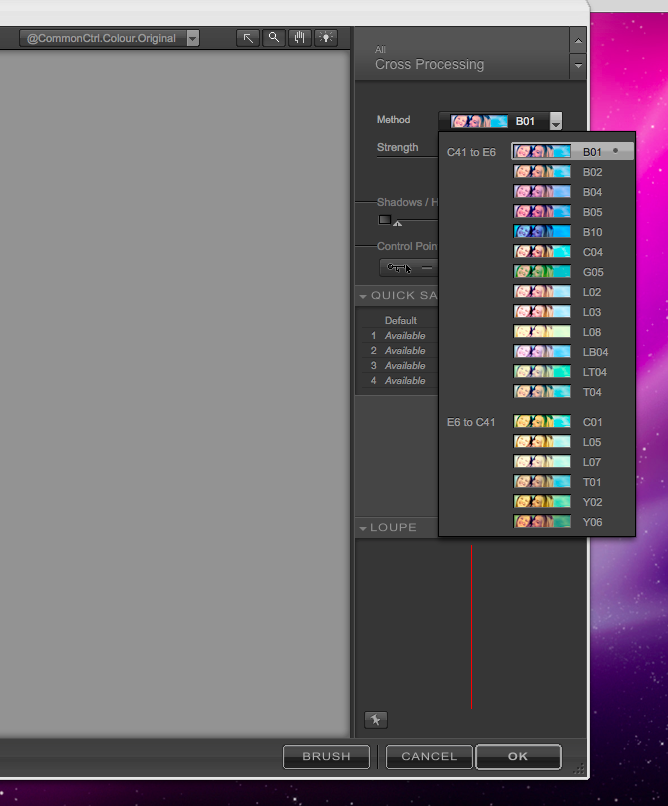Click the filter list up arrow
The height and width of the screenshot is (806, 668).
point(578,41)
